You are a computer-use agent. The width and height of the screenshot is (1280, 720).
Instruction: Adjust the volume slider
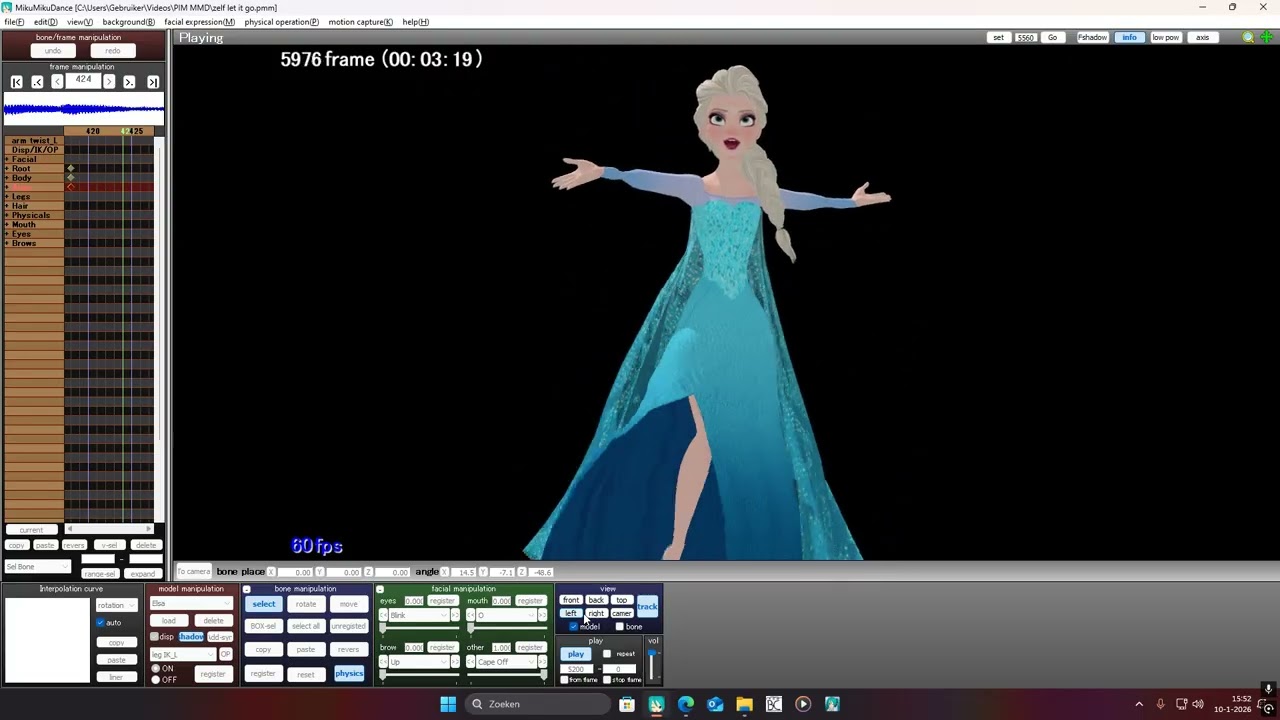[x=652, y=665]
